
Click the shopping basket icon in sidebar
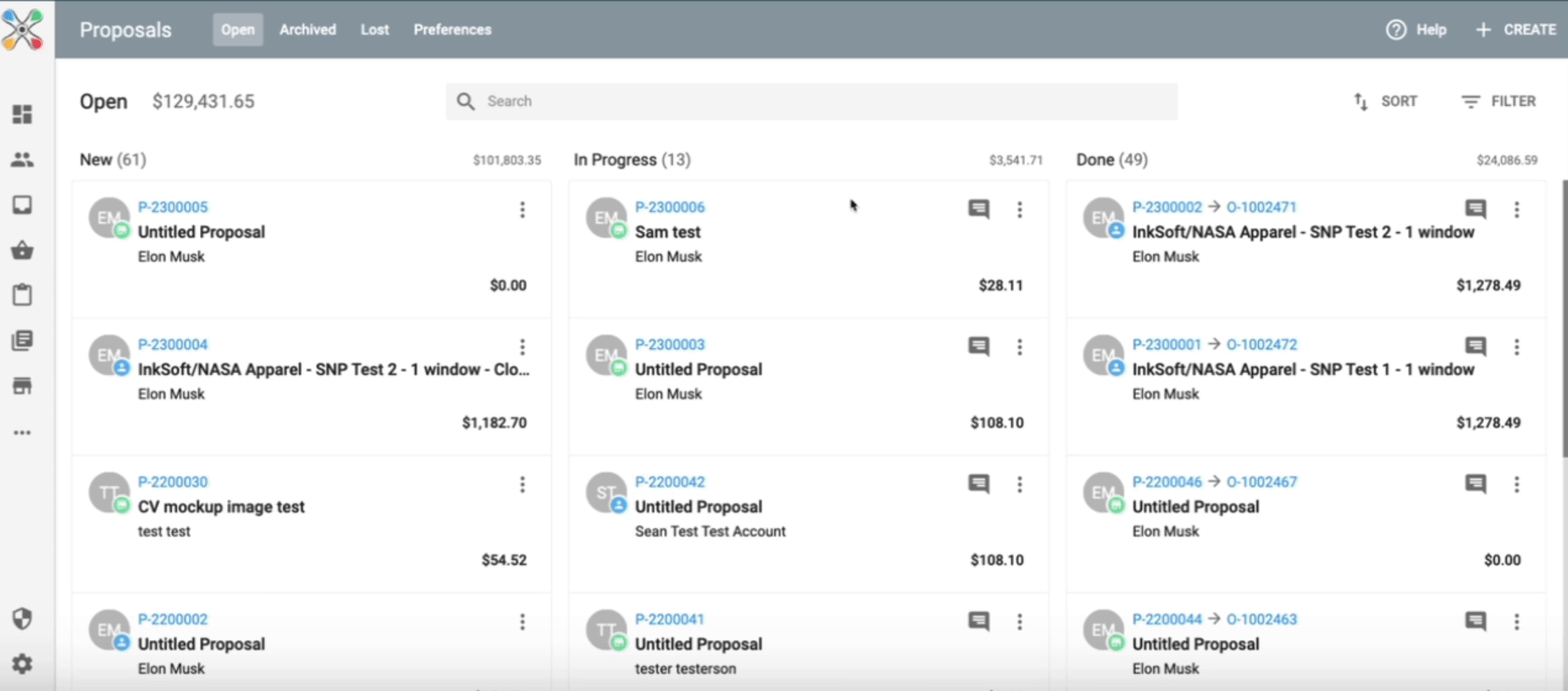(22, 250)
